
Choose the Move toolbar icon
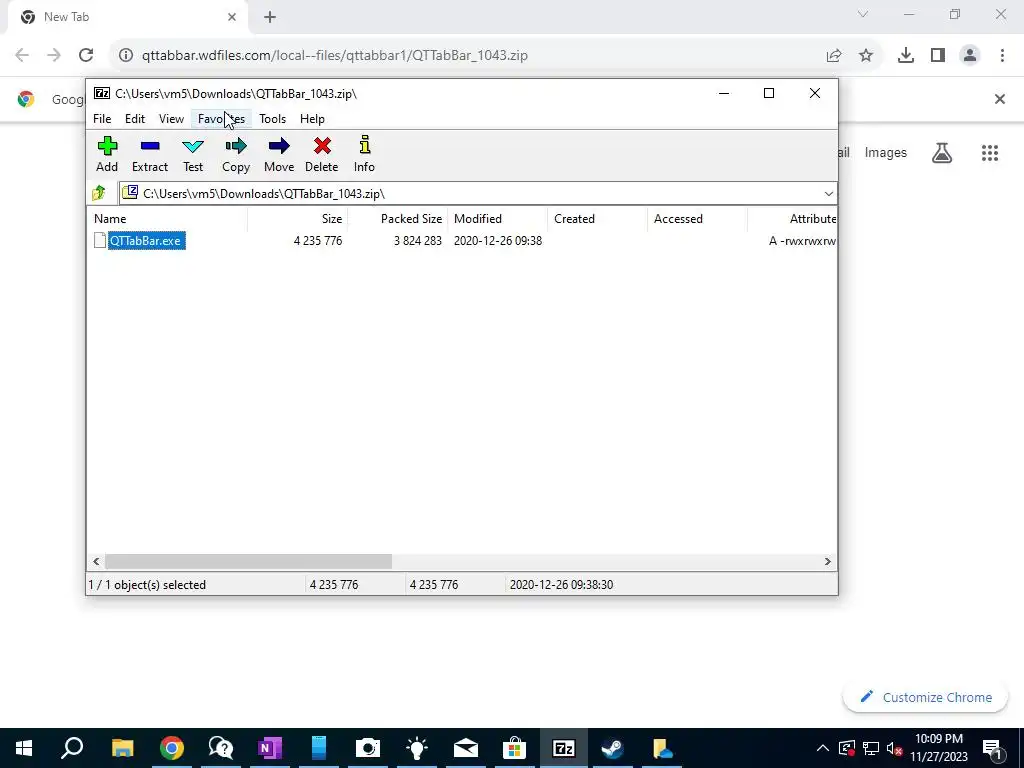279,154
